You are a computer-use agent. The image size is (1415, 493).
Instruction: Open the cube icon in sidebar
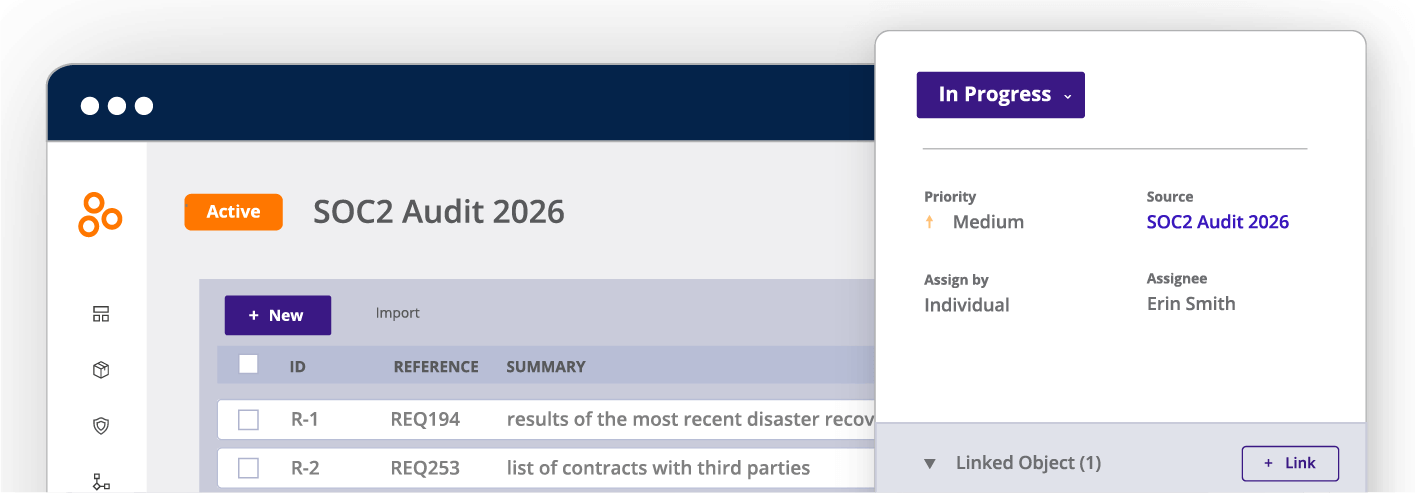click(101, 370)
